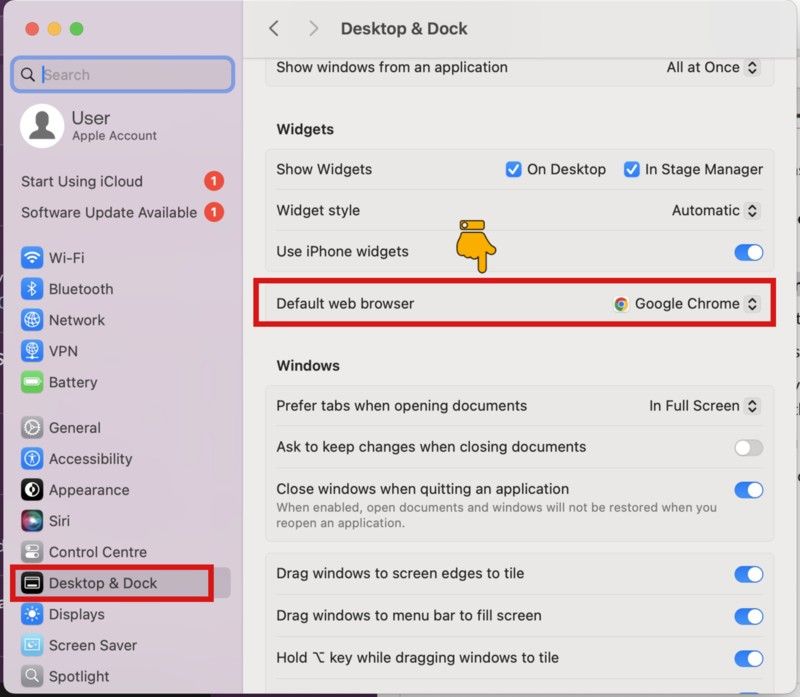
Task: Toggle Use iPhone widgets off
Action: pos(749,252)
